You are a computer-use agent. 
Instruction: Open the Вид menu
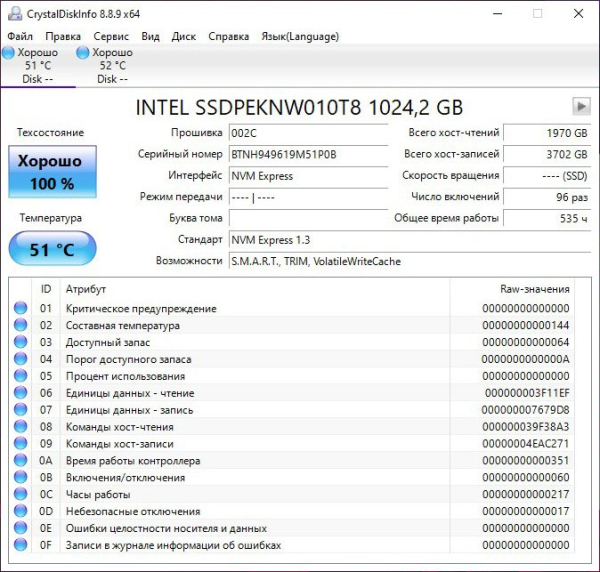(x=150, y=36)
